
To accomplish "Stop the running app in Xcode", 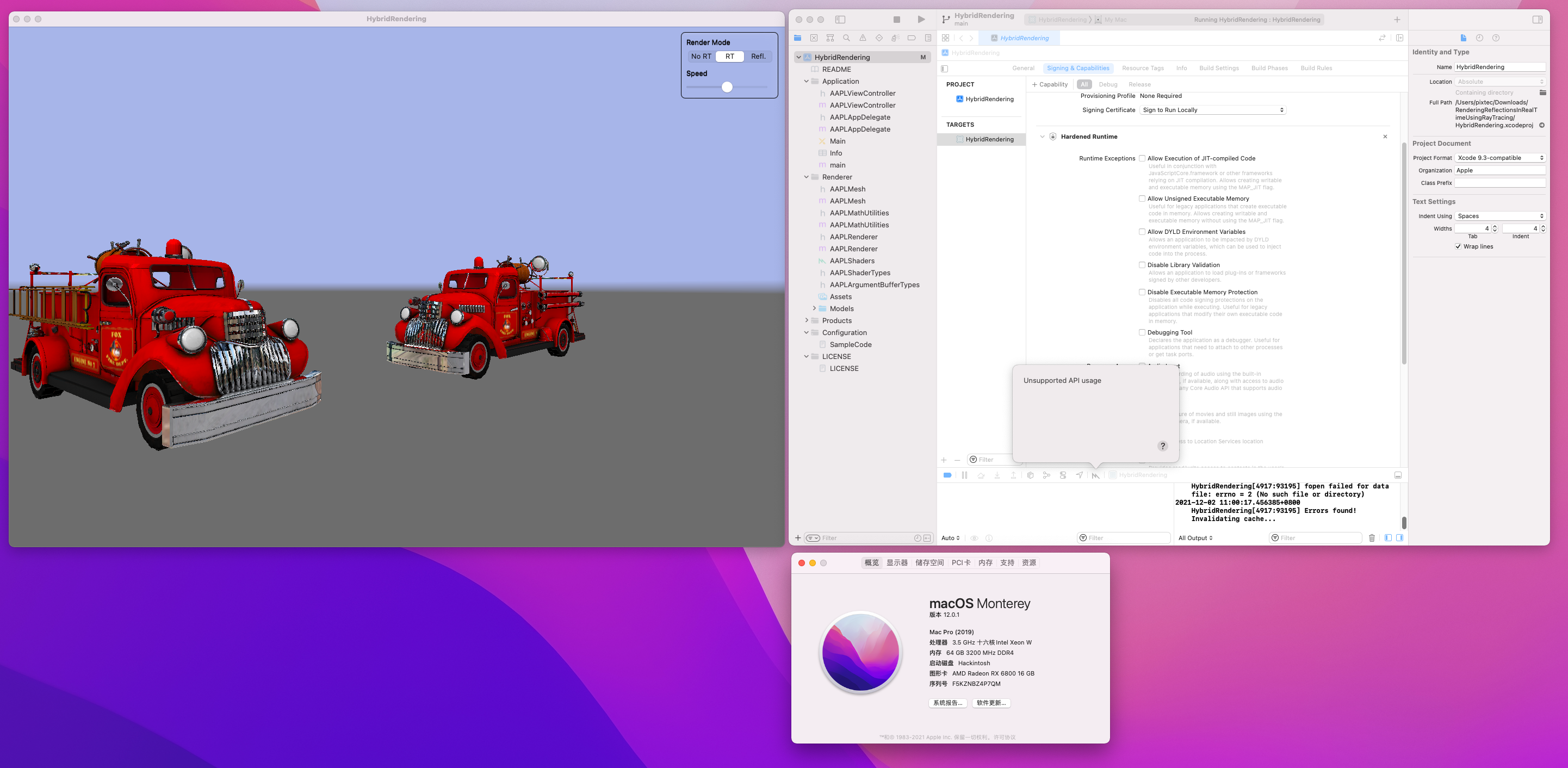I will pyautogui.click(x=897, y=20).
